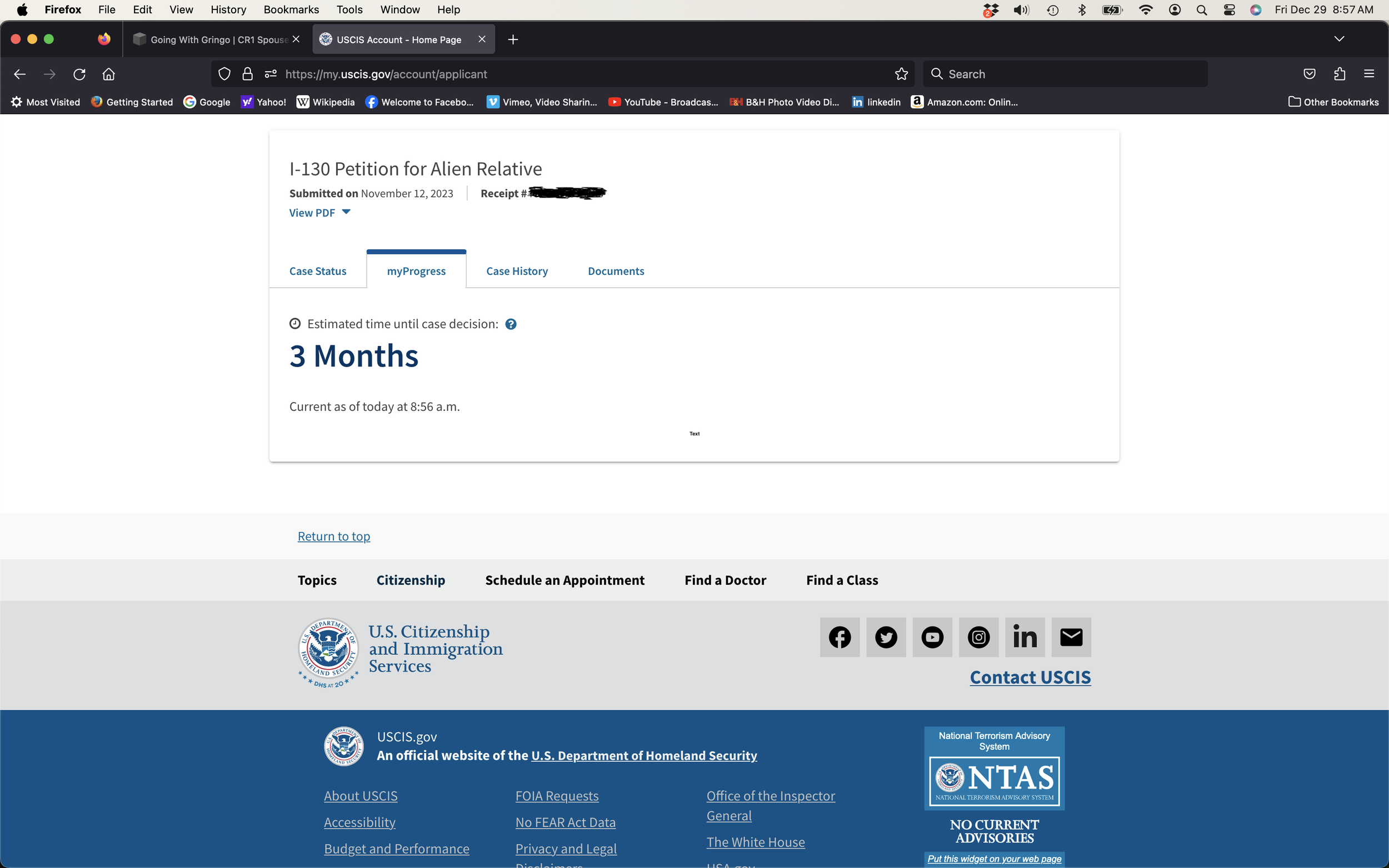Open Other Bookmarks folder
Screen dimensions: 1389x868
click(x=1333, y=102)
